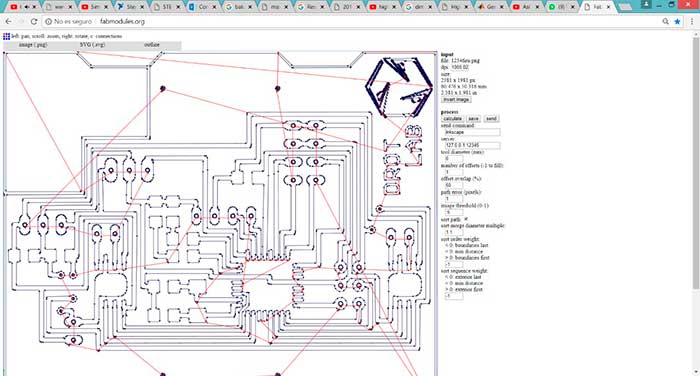Image resolution: width=700 pixels, height=376 pixels.
Task: Switch to the Google 'Ren' tab
Action: [310, 7]
